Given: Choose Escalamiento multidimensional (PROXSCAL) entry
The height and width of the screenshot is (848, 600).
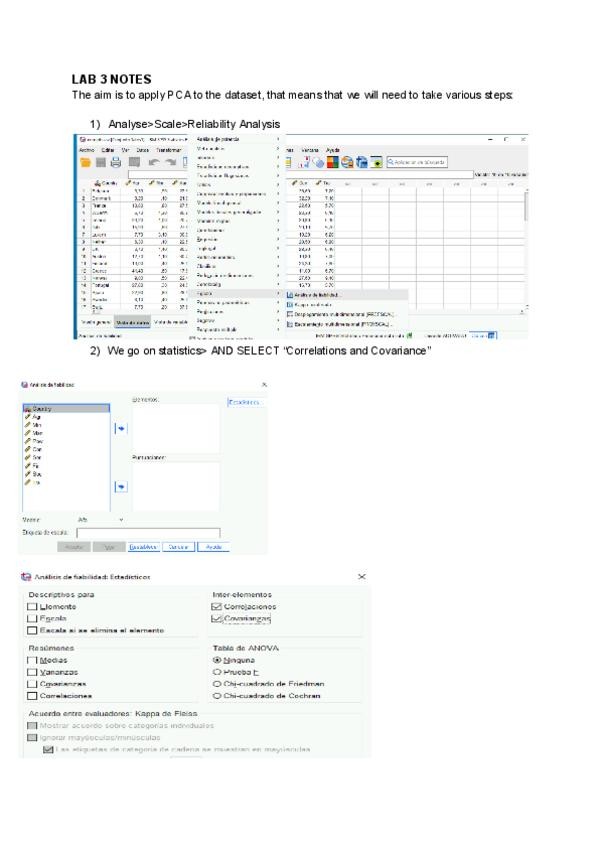Looking at the screenshot, I should click(x=346, y=324).
